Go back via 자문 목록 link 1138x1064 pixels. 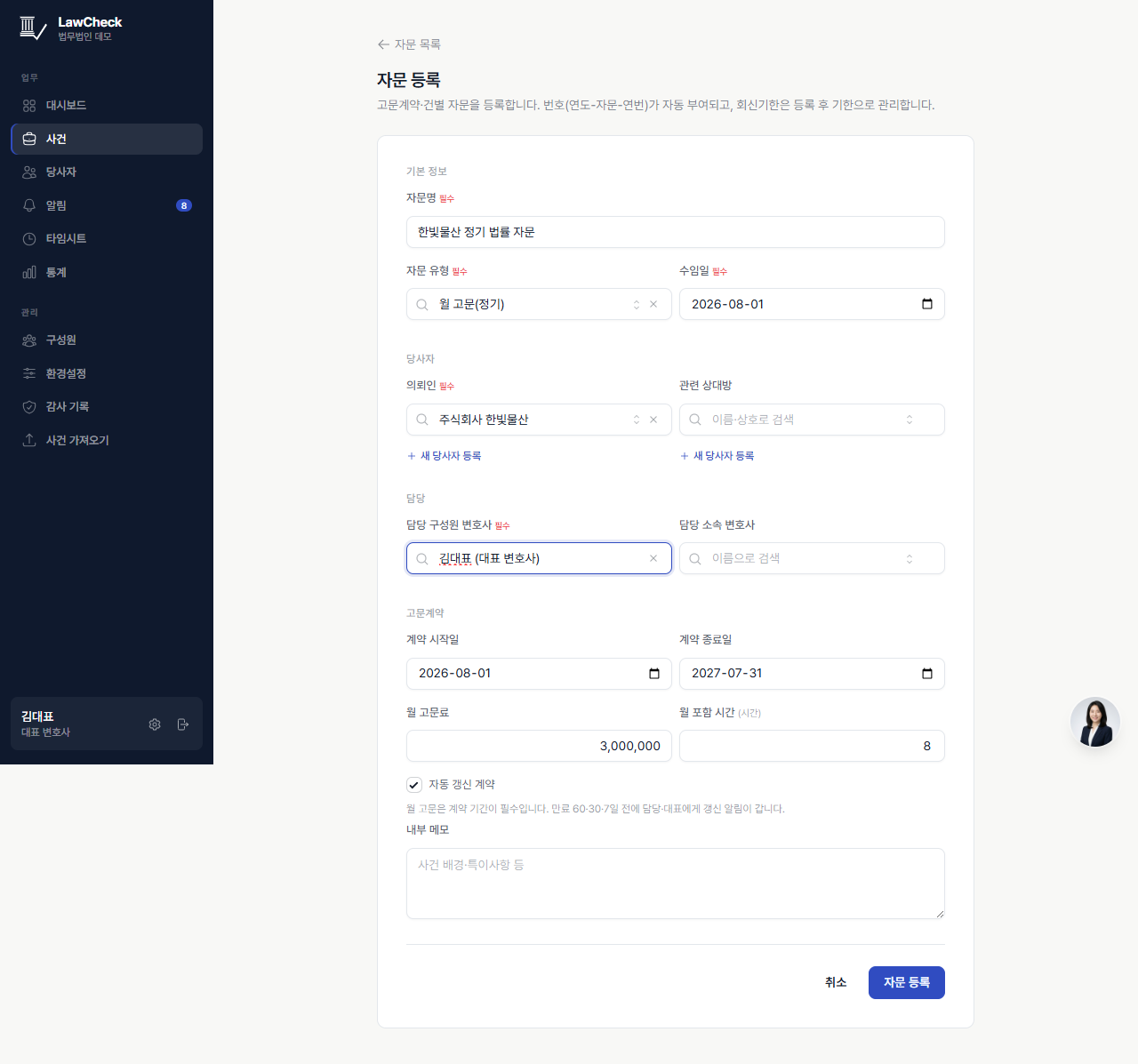point(409,44)
